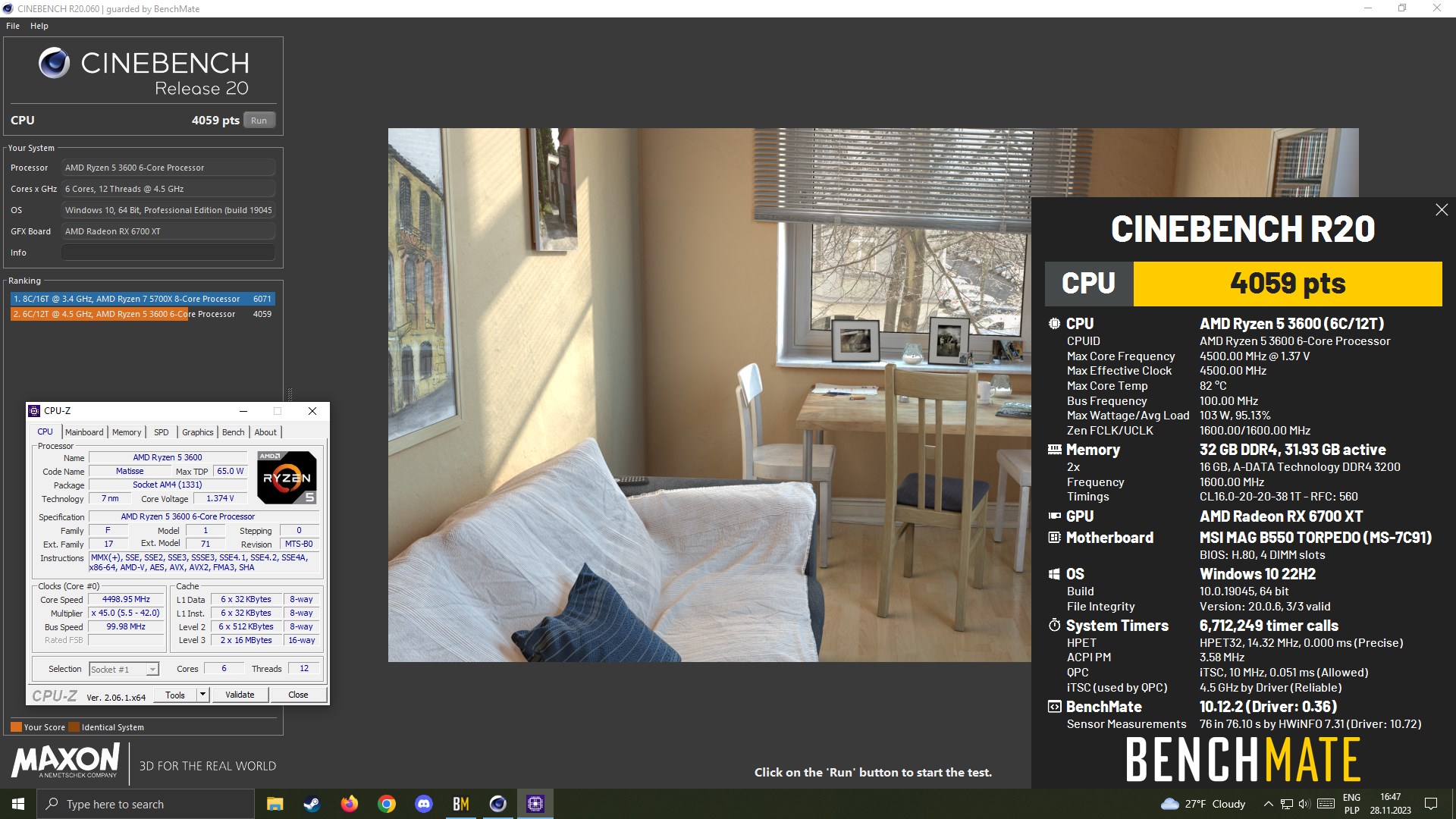Click the Processor field AMD Ryzen 5 3600
The image size is (1456, 819).
(x=168, y=168)
